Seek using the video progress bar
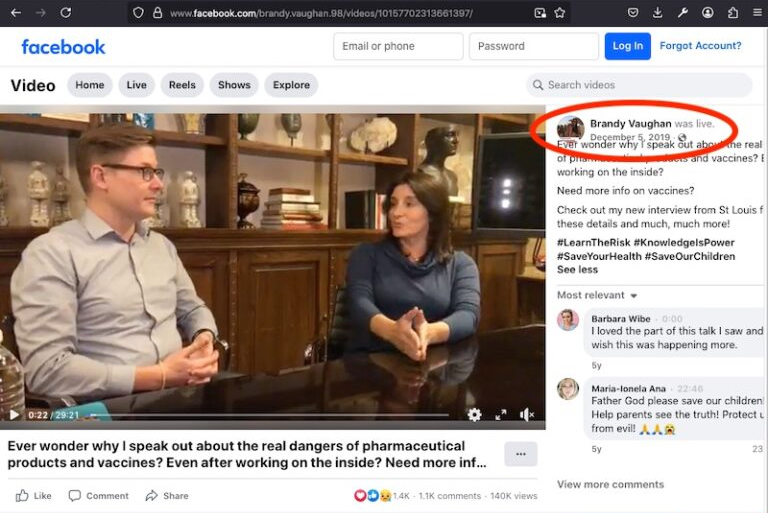Screen dimensions: 768x513 (269, 415)
